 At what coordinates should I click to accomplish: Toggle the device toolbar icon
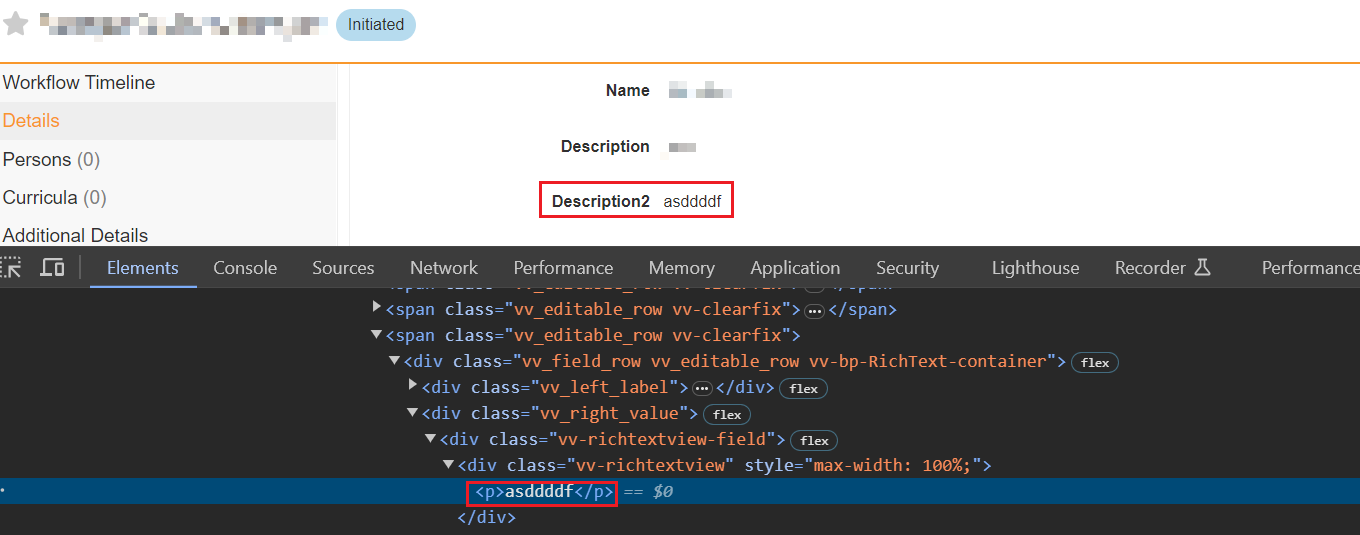click(53, 268)
